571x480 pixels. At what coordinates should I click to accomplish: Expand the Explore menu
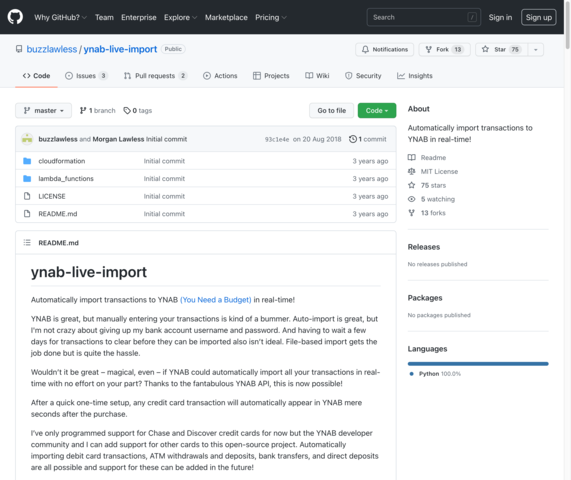pyautogui.click(x=180, y=17)
